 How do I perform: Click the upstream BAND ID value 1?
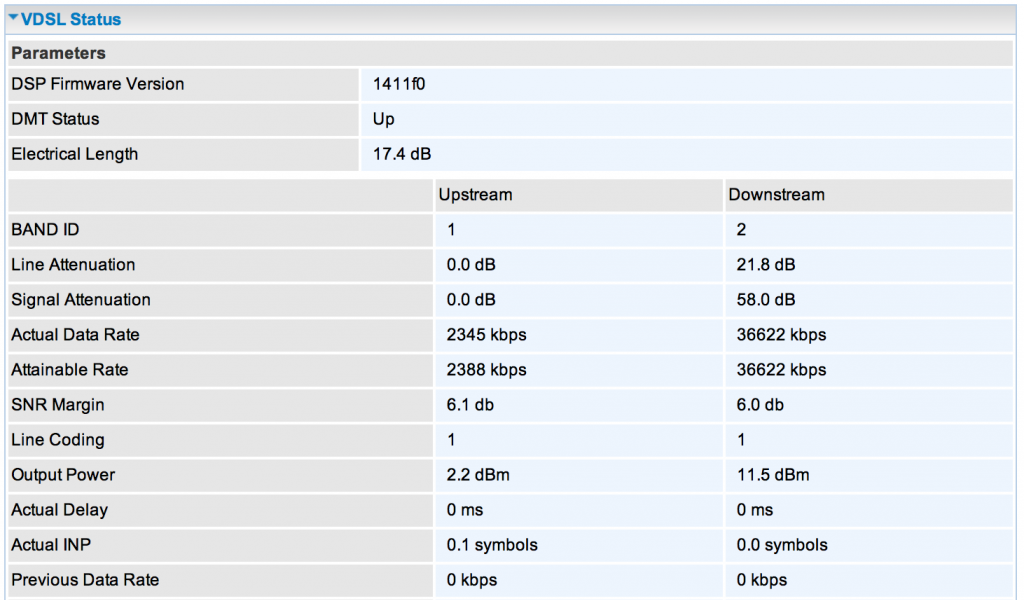coord(451,230)
